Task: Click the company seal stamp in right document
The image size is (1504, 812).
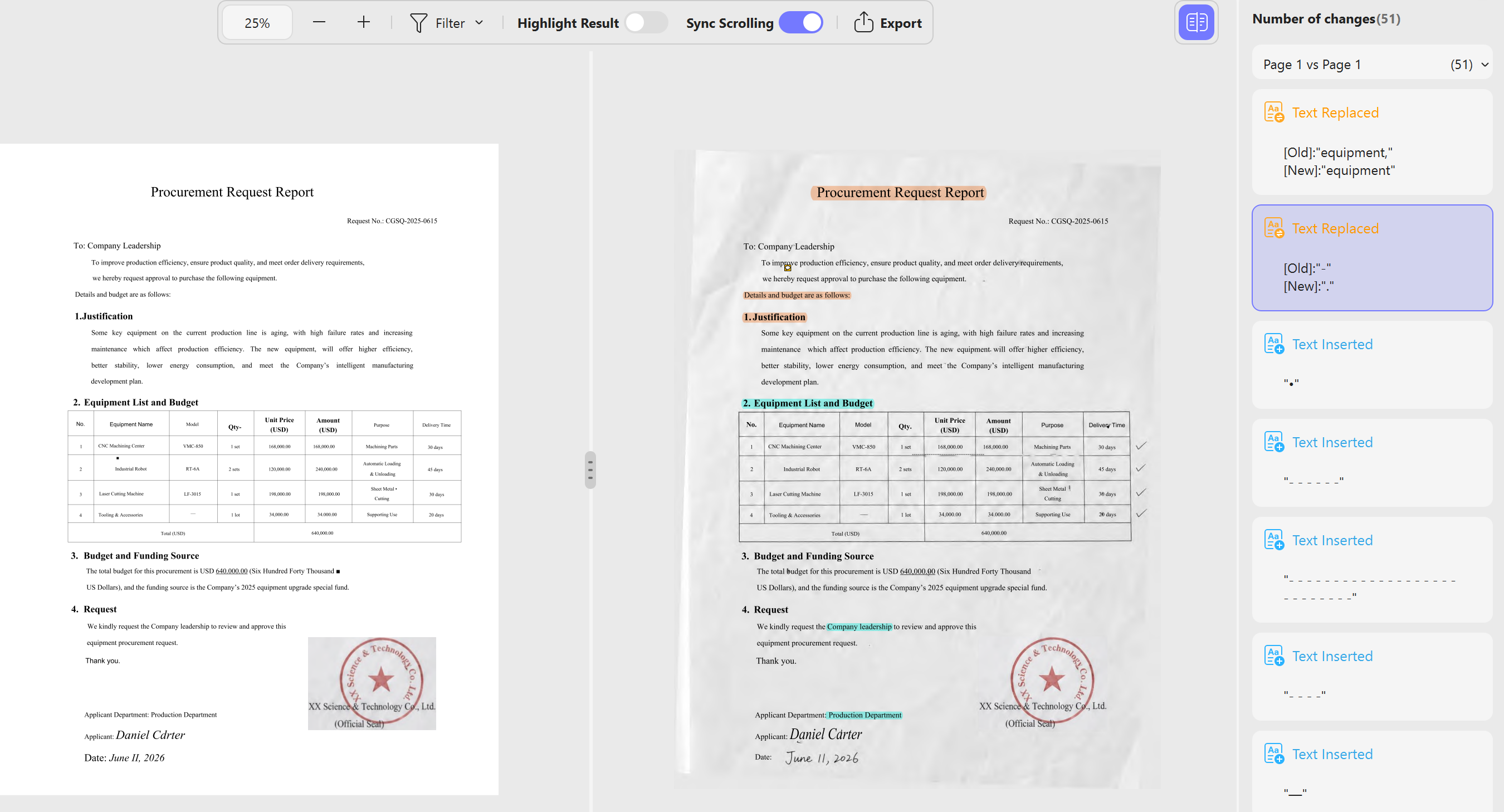Action: 1052,679
